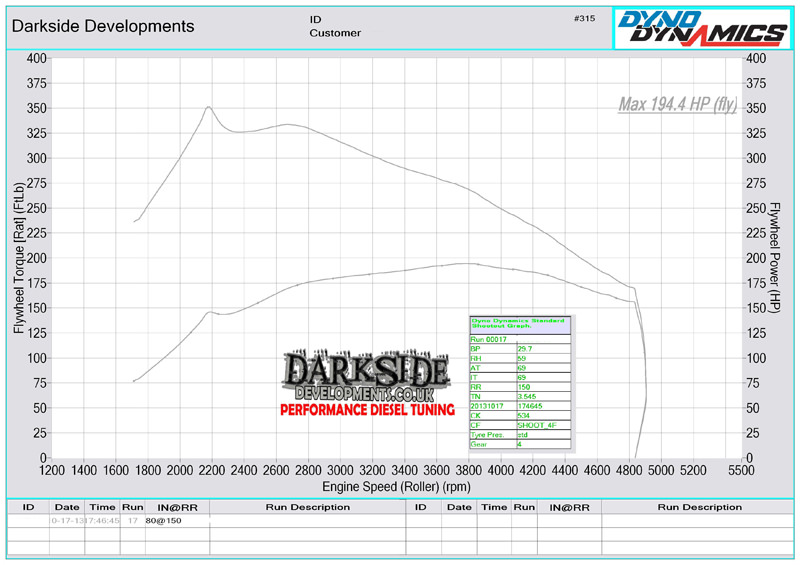
Task: Click the 3000 rpm tick label
Action: coord(340,470)
